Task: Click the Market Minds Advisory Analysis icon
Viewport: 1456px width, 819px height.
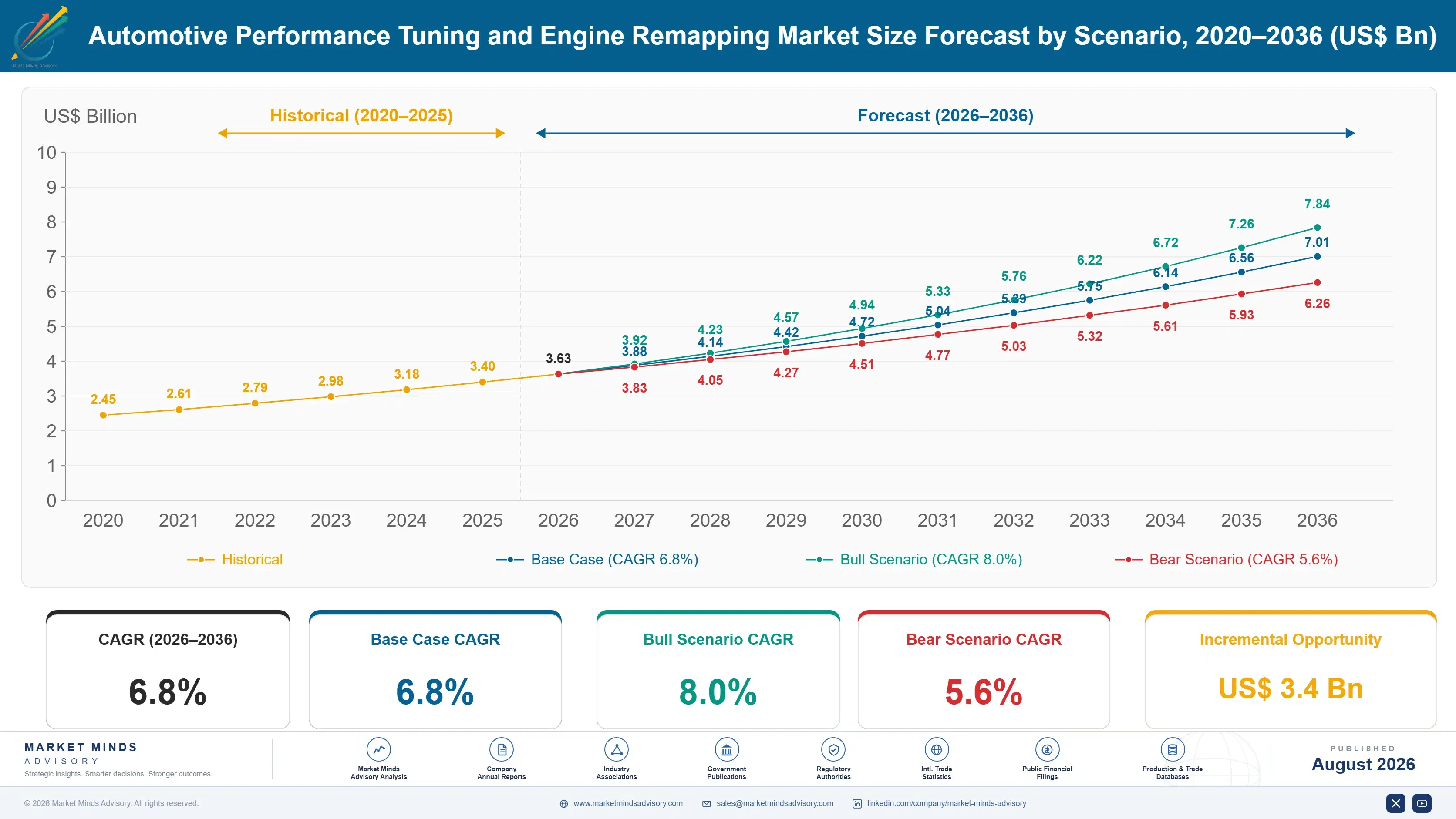Action: [x=379, y=749]
